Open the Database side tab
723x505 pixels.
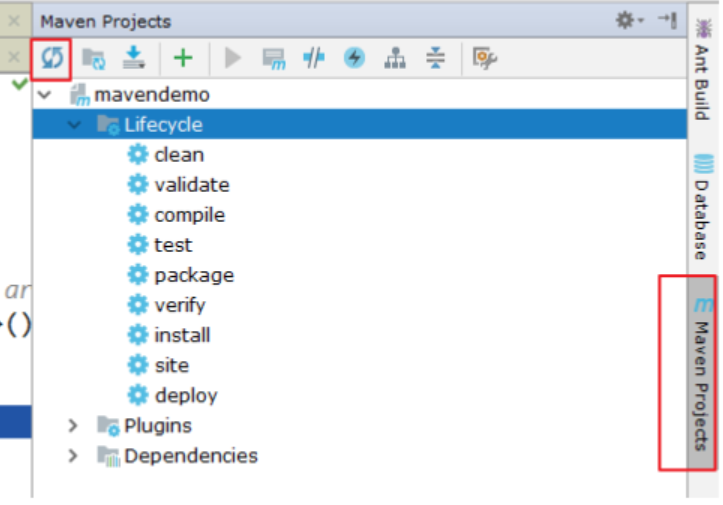point(702,208)
